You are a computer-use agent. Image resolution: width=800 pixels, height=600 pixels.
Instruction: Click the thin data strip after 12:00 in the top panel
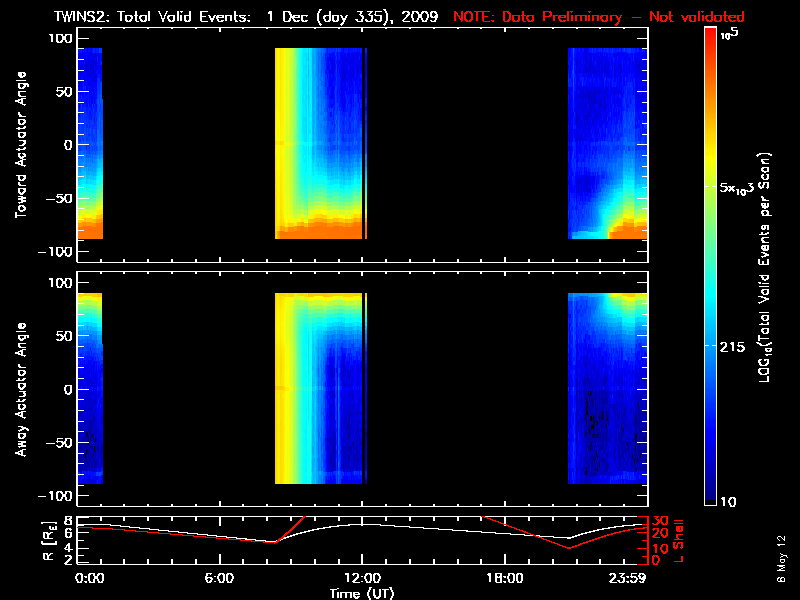coord(366,143)
